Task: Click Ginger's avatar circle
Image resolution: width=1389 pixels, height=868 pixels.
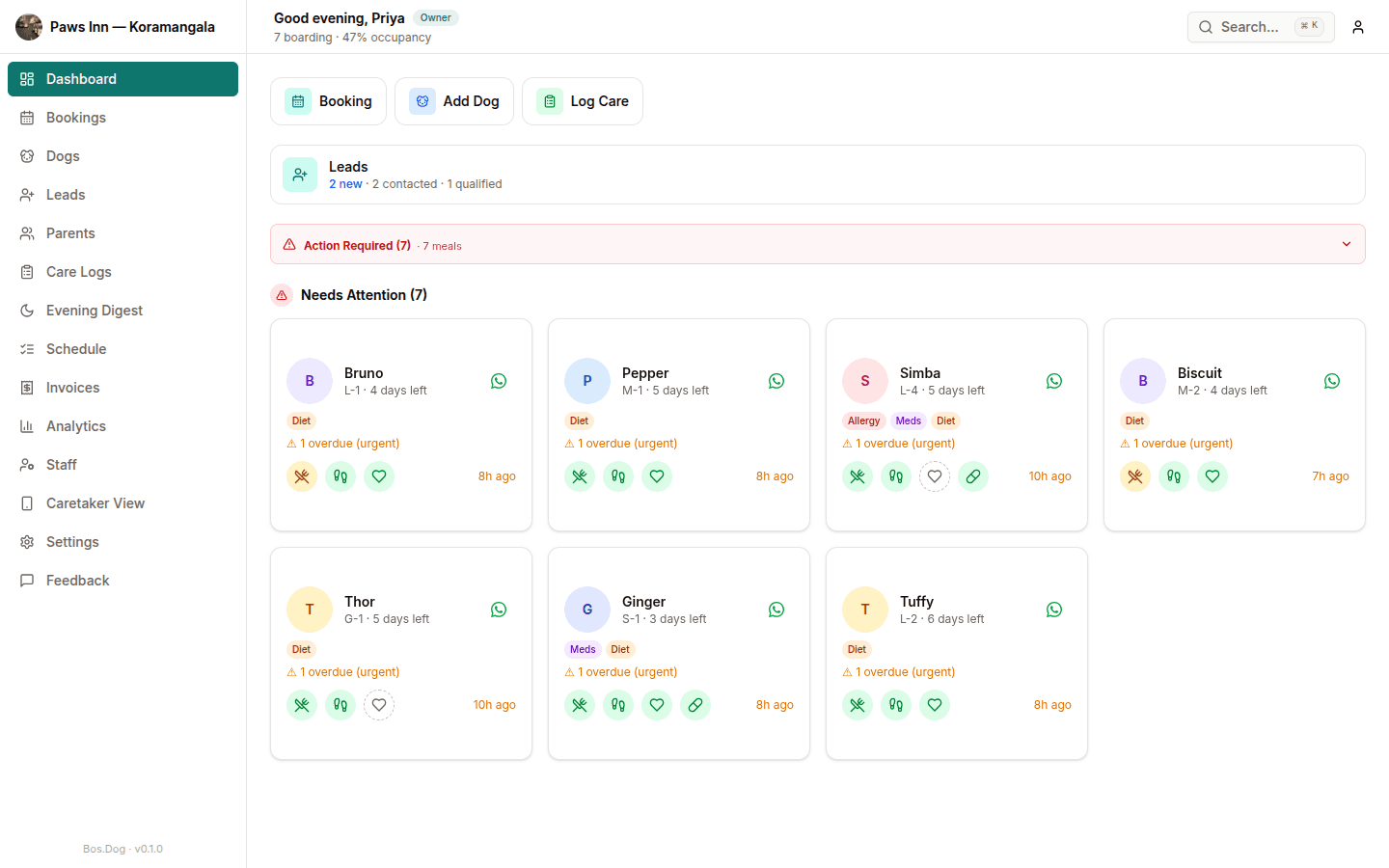Action: [x=587, y=610]
